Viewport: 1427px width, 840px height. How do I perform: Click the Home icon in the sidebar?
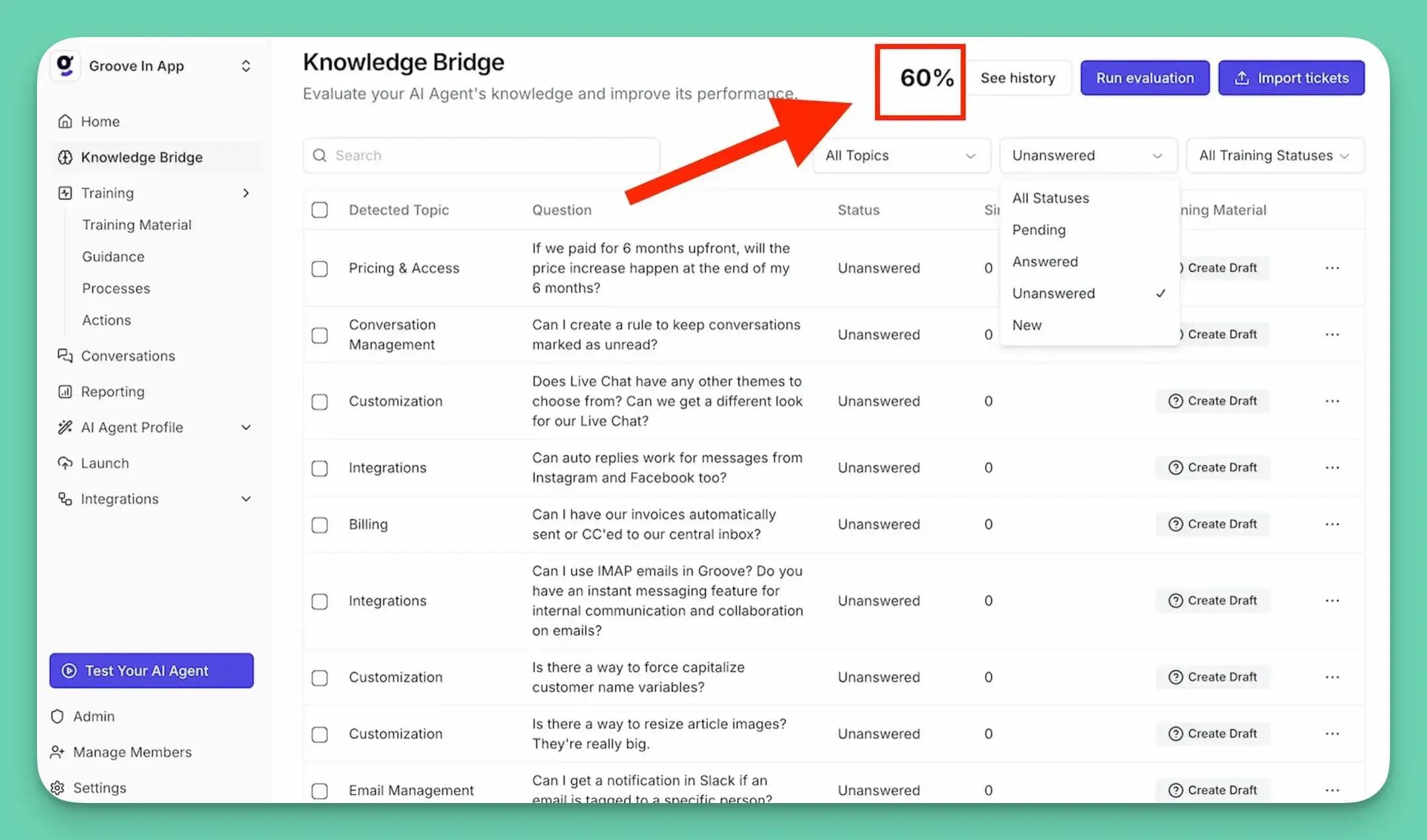pyautogui.click(x=64, y=121)
